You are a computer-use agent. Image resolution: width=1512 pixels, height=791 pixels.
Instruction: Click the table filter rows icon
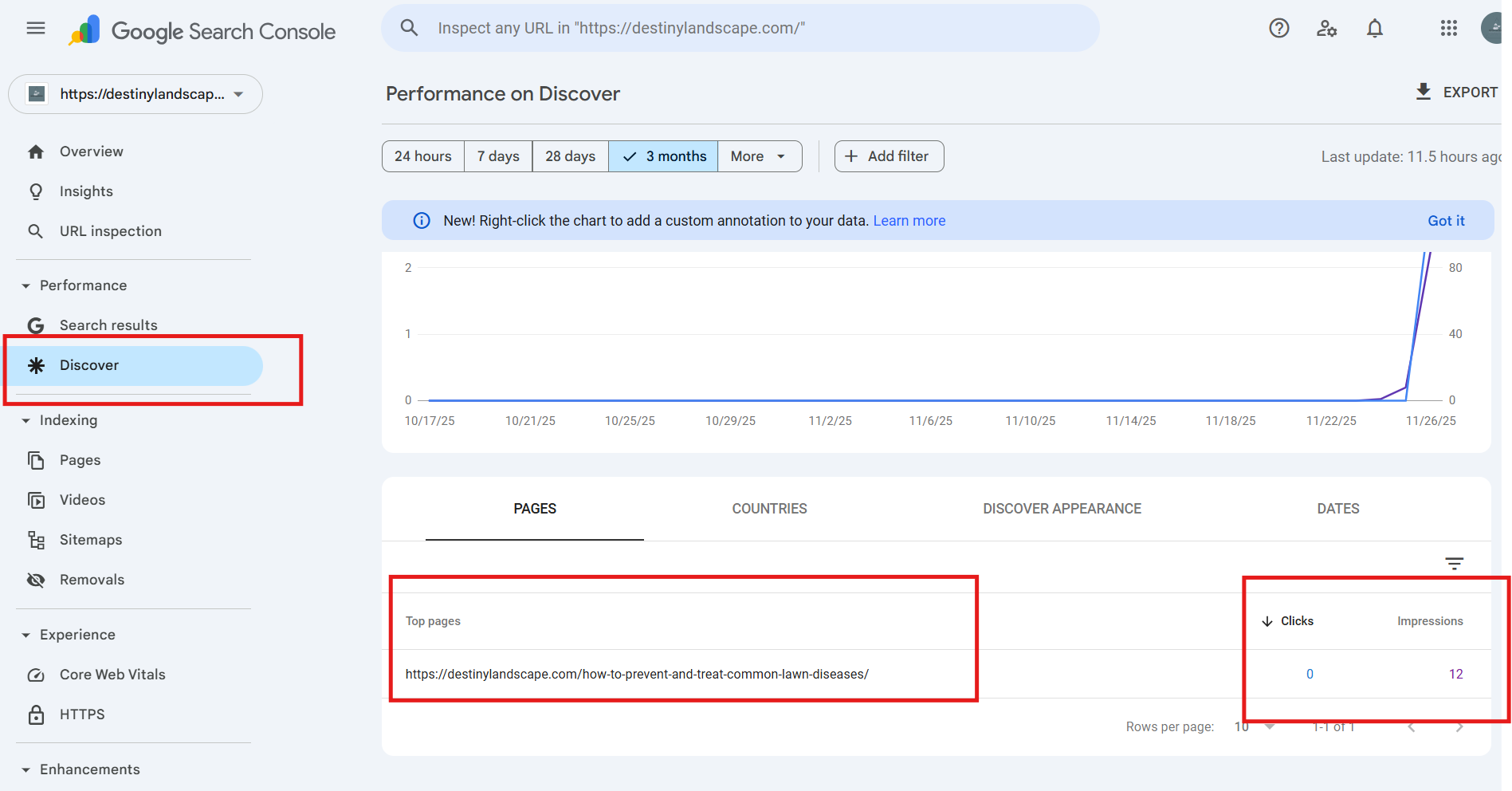(1454, 564)
